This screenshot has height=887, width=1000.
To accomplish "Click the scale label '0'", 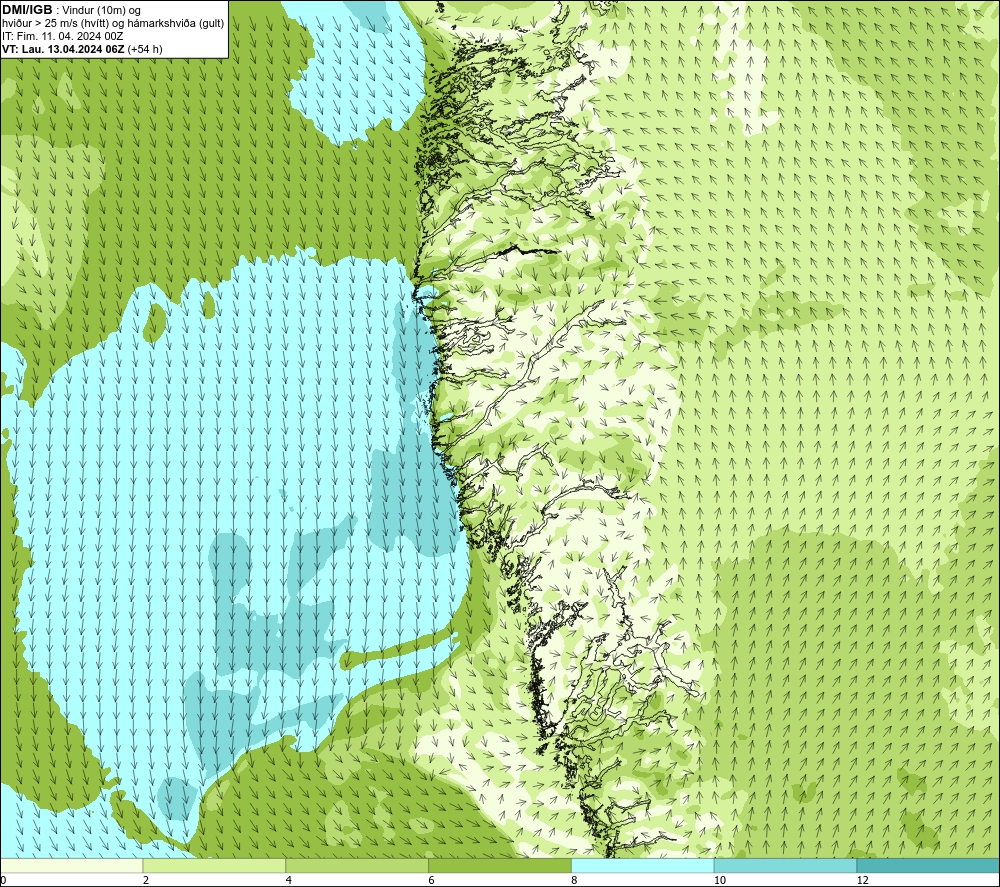I will tap(3, 880).
